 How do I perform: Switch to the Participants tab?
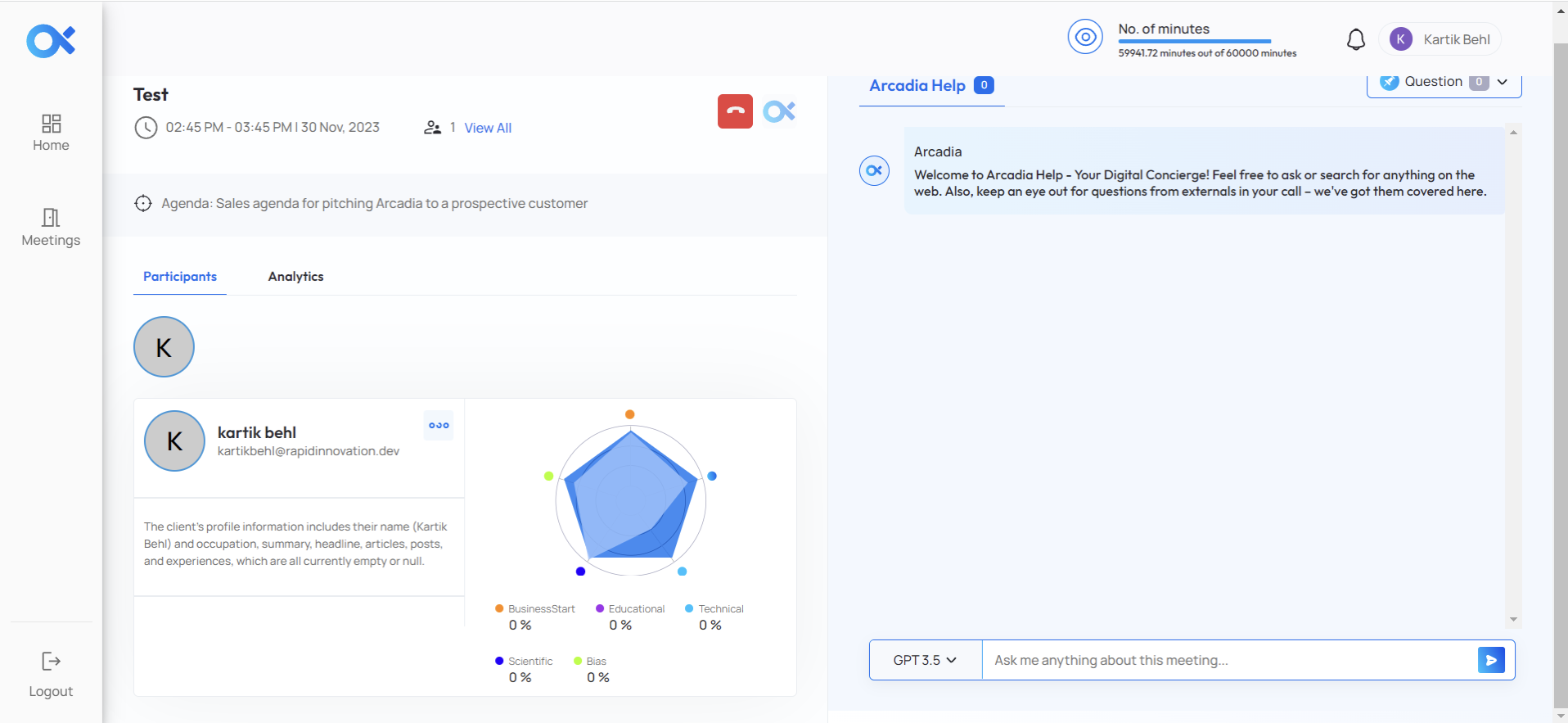tap(180, 277)
